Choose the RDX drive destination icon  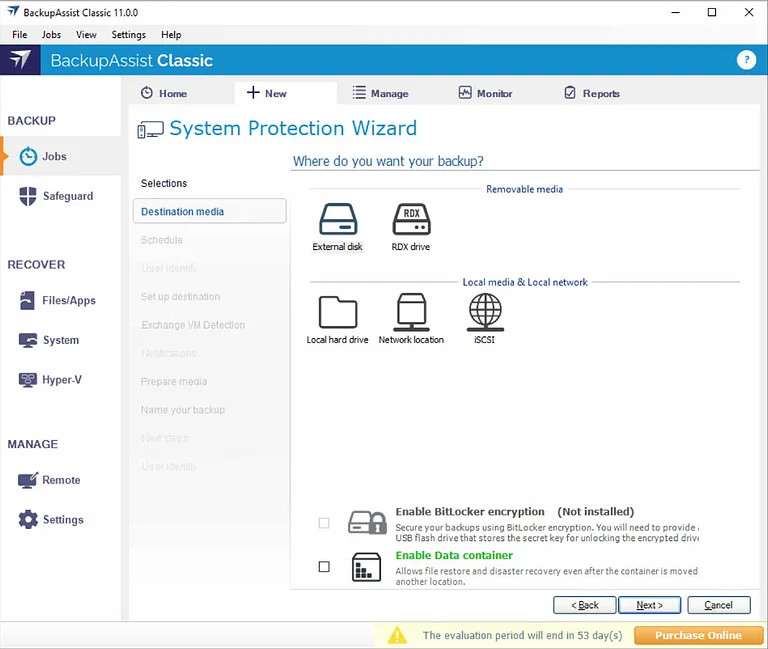[411, 227]
